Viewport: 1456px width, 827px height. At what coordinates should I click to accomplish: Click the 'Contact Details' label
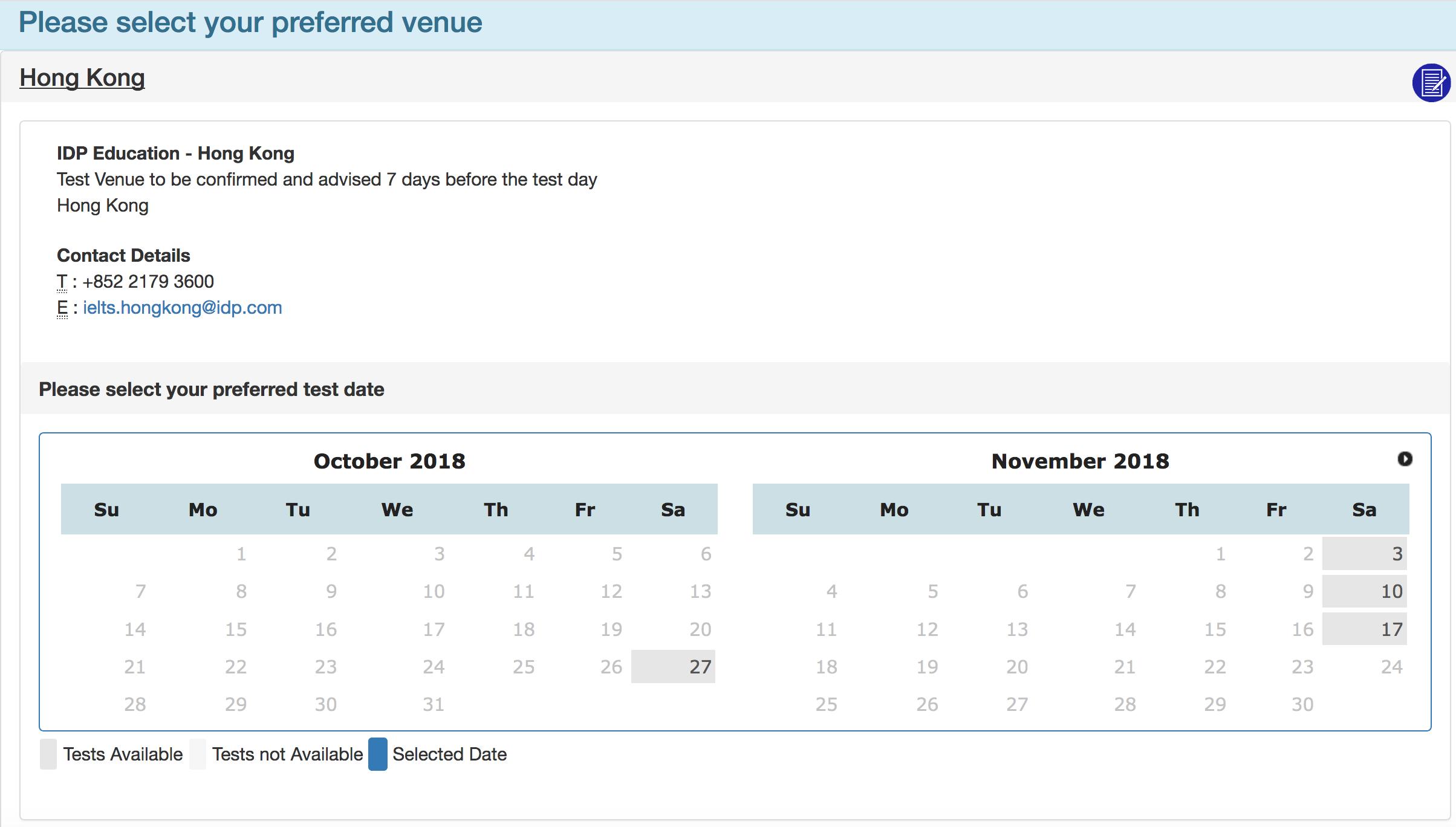(123, 256)
